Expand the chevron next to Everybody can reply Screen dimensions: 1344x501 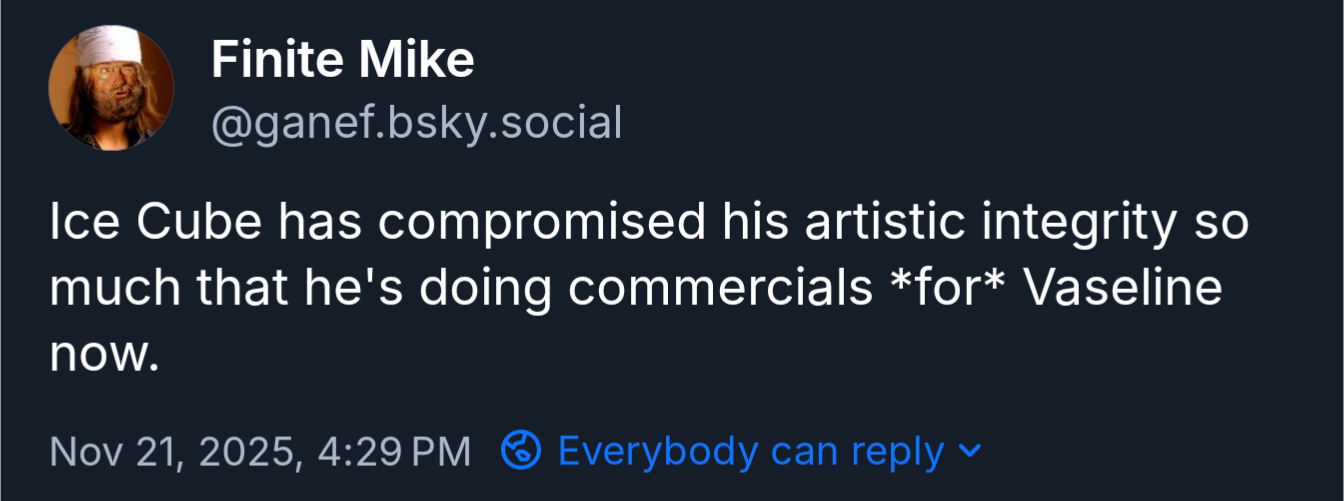(x=968, y=451)
